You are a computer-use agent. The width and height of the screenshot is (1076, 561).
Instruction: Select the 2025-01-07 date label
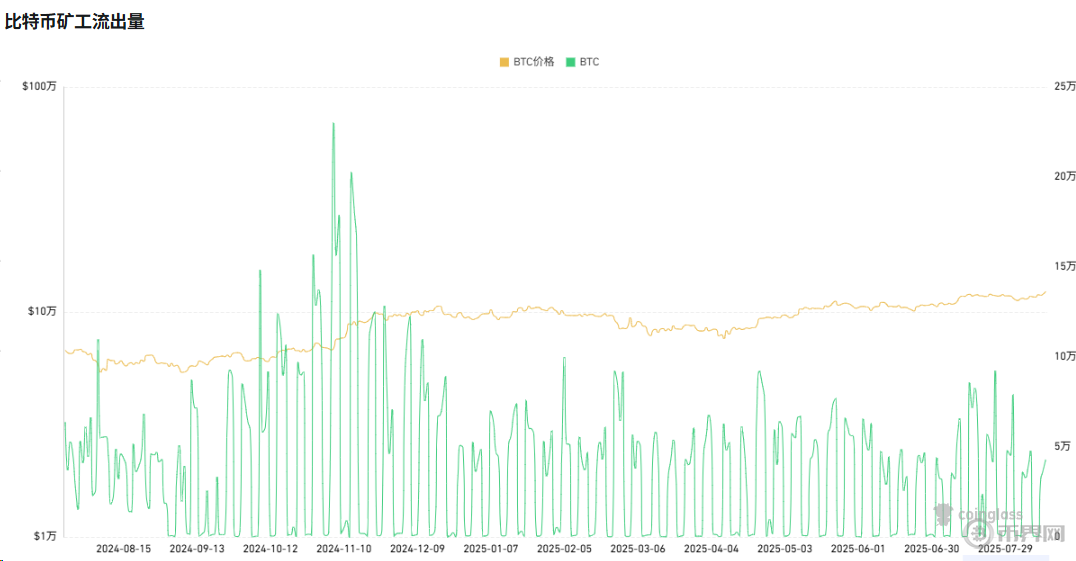pyautogui.click(x=491, y=549)
